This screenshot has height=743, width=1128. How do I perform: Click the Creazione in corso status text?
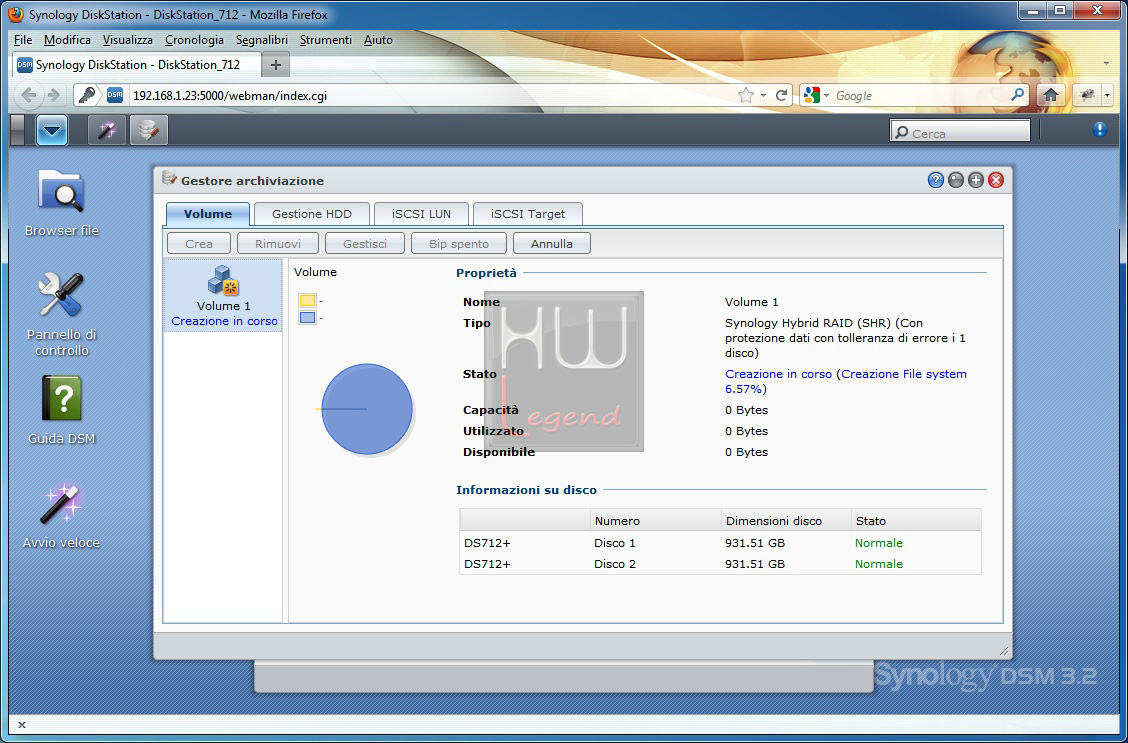(778, 374)
